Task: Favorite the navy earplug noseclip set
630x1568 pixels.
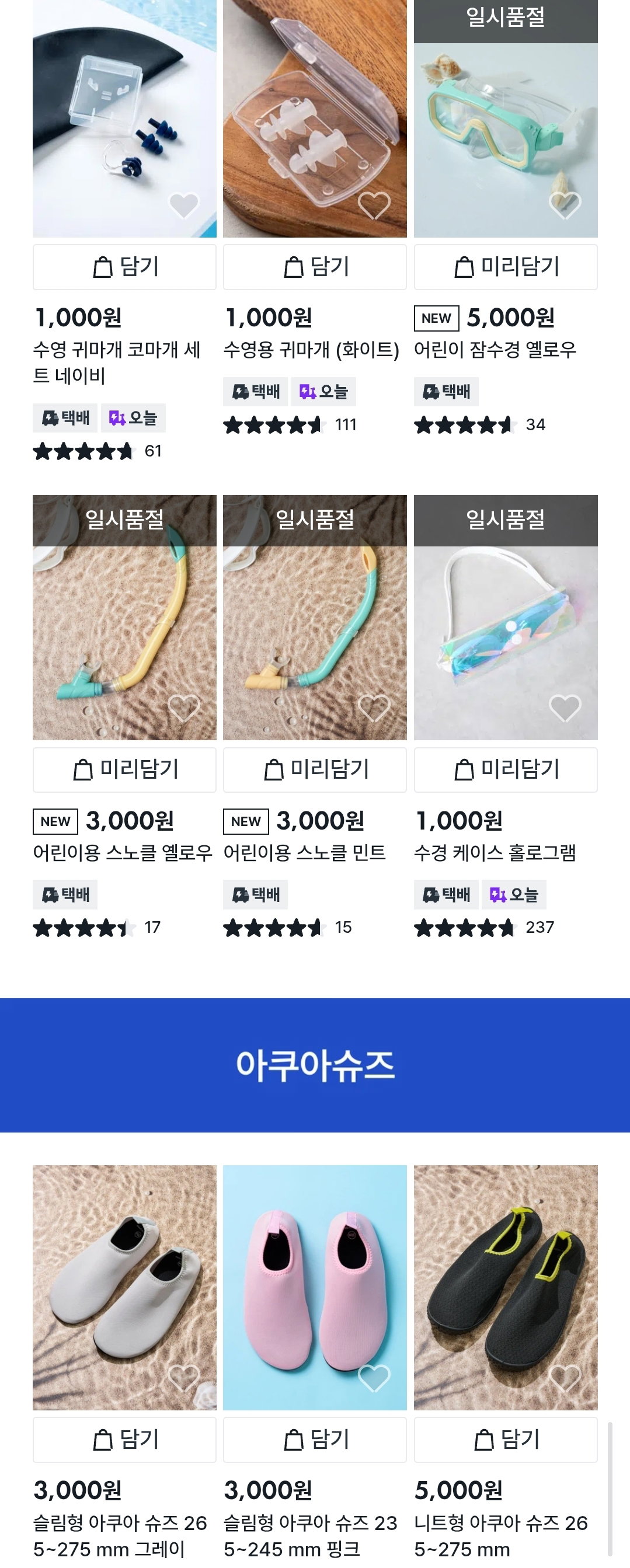Action: click(x=184, y=205)
